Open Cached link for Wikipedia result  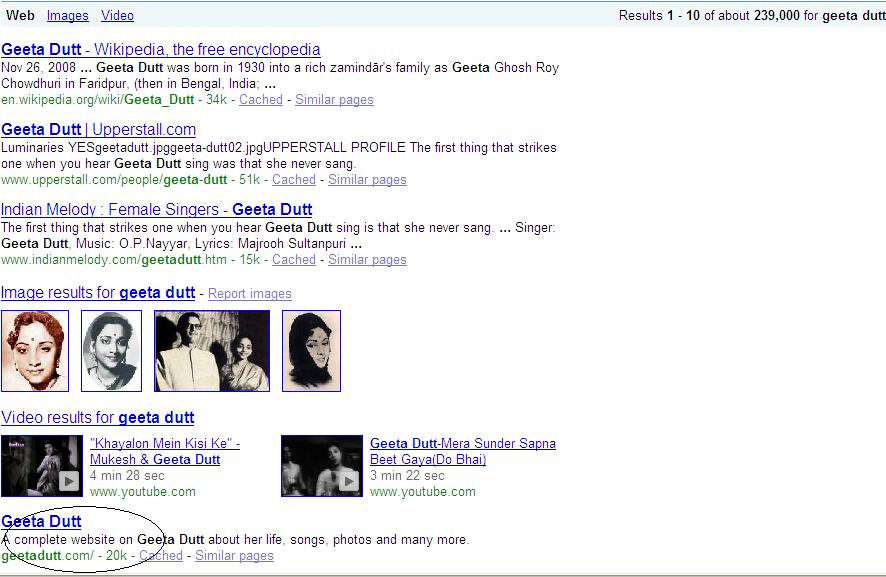(x=260, y=99)
